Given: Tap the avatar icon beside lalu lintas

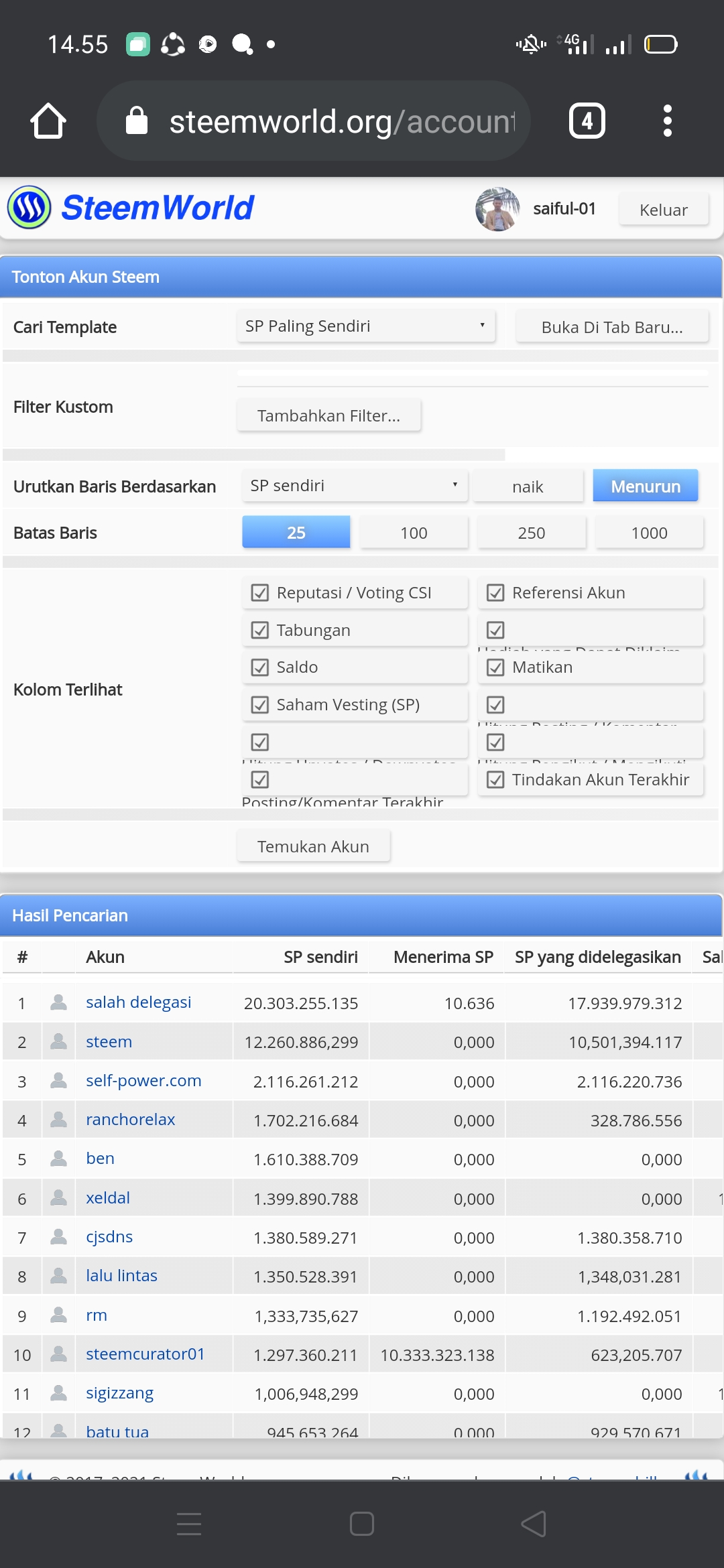Looking at the screenshot, I should click(59, 1276).
